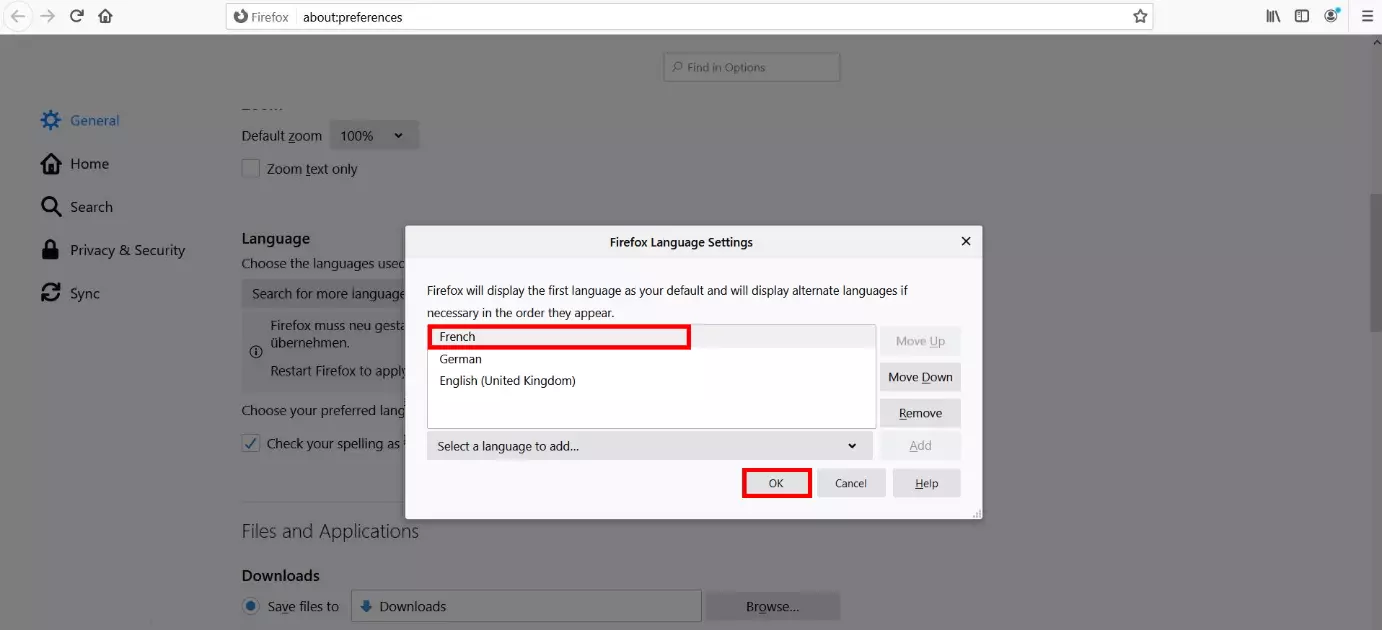Expand the Default zoom 100% dropdown
Screen dimensions: 1382x630
pyautogui.click(x=373, y=136)
